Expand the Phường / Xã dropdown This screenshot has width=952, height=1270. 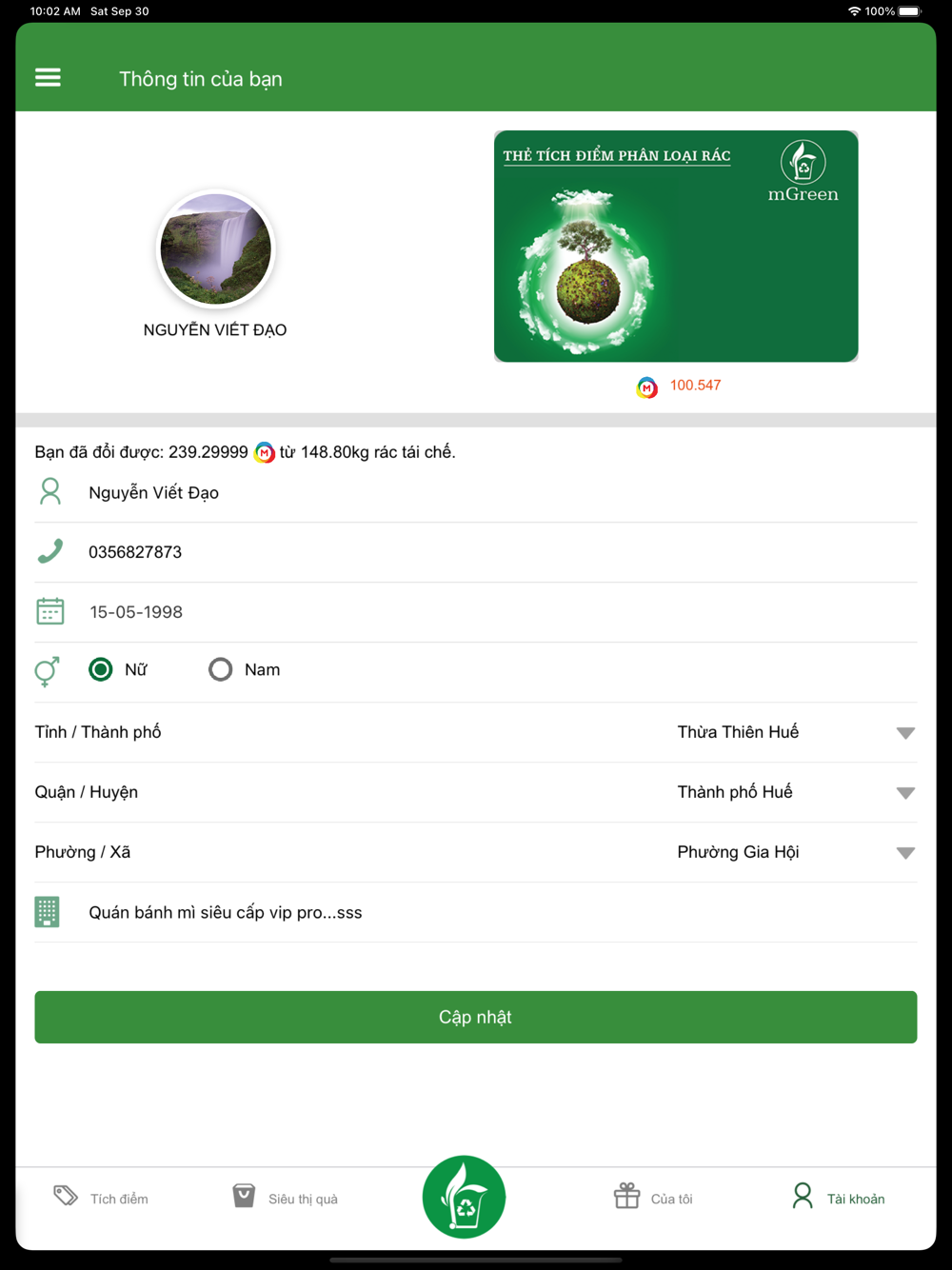(x=905, y=853)
